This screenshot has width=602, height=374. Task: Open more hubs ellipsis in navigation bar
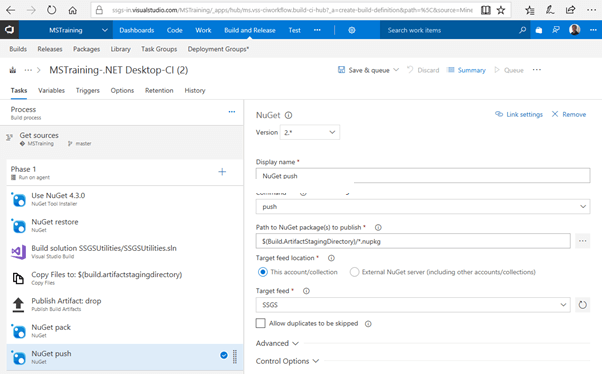317,30
